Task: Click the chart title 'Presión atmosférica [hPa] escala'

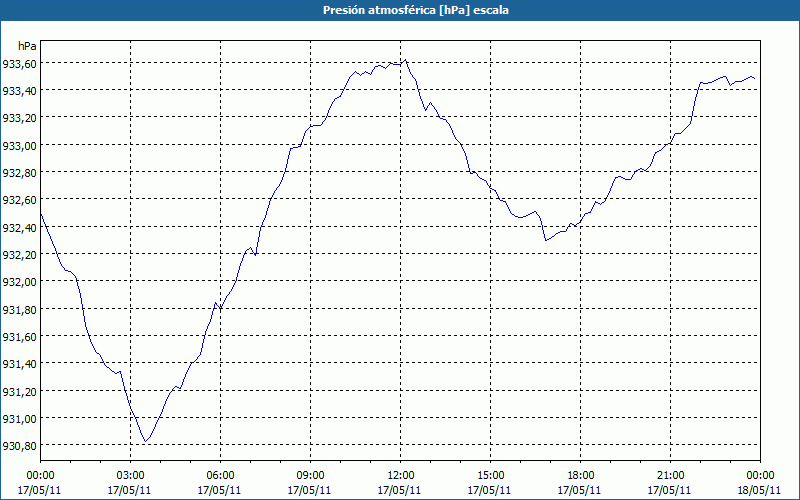Action: [415, 10]
